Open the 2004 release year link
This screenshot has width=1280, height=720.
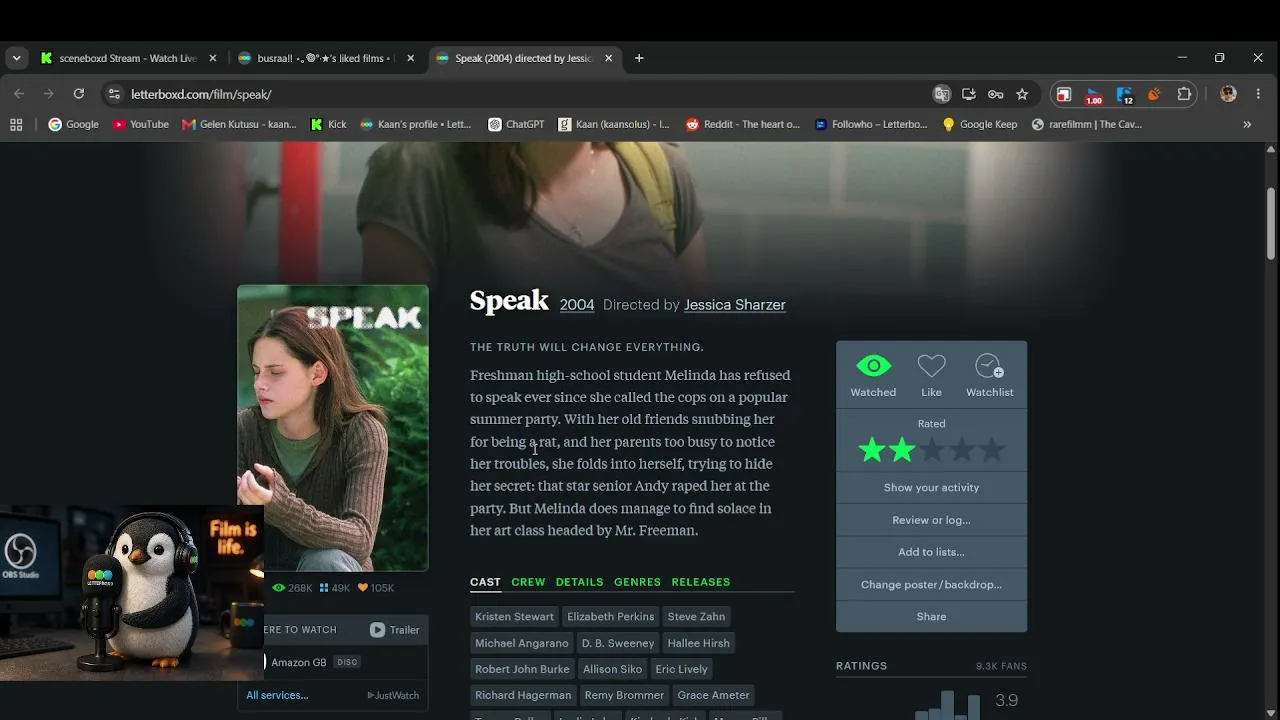tap(577, 305)
